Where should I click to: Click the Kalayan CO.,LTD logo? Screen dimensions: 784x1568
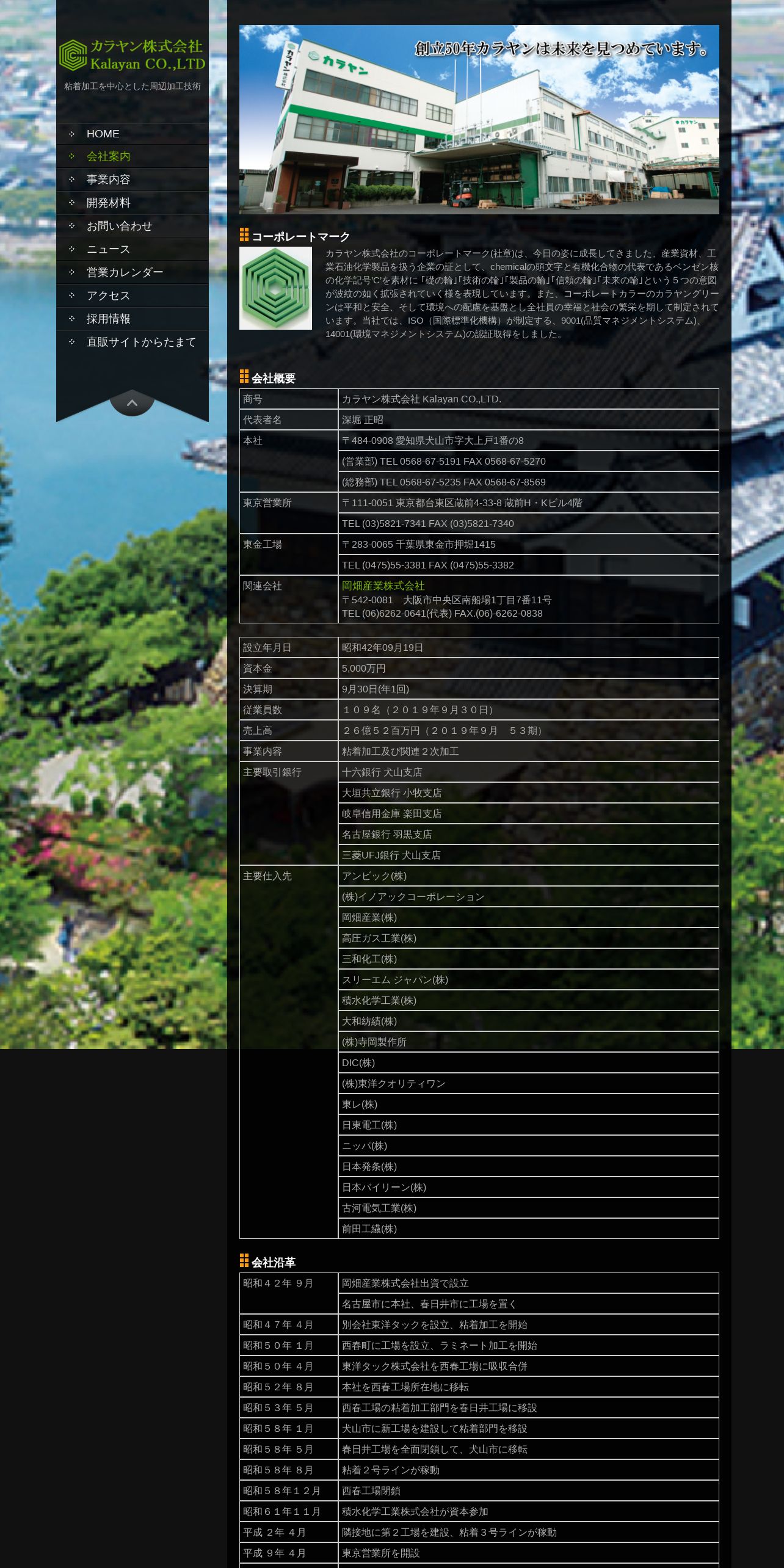[x=132, y=55]
